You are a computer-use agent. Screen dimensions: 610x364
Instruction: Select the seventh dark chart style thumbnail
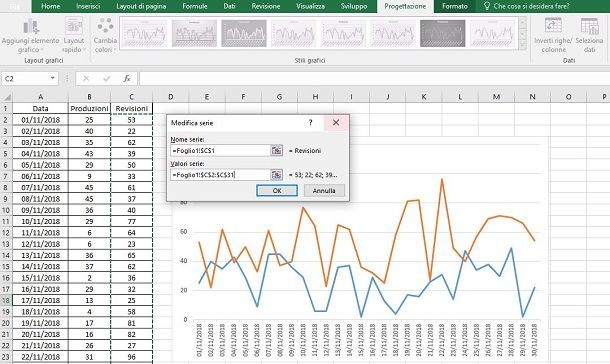pos(443,33)
